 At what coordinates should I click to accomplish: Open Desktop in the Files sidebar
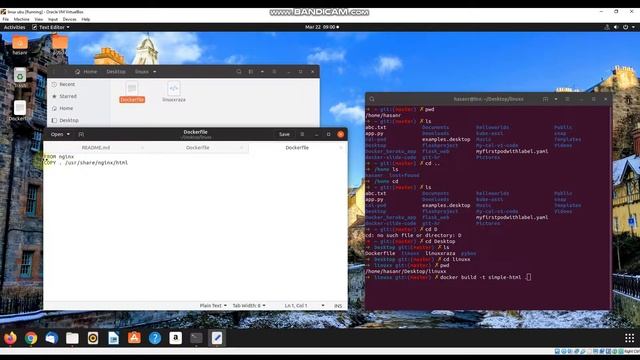[69, 120]
